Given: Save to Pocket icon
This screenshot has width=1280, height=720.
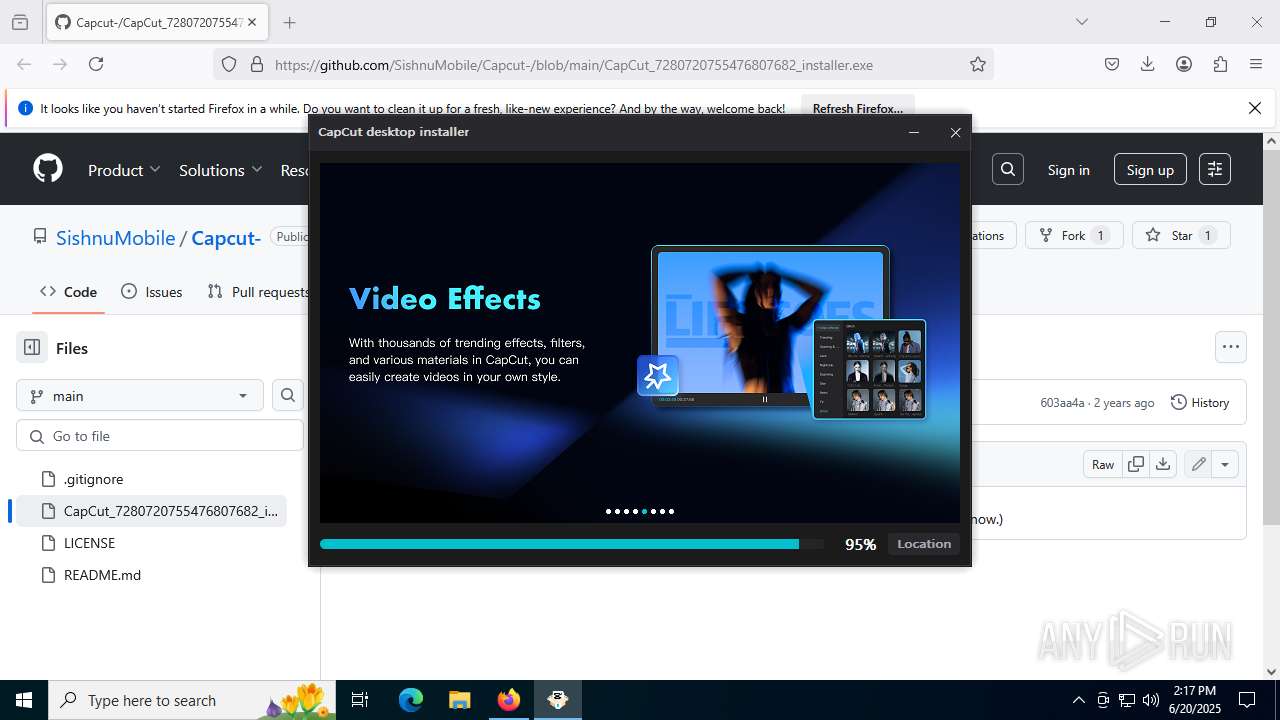Looking at the screenshot, I should [1112, 64].
